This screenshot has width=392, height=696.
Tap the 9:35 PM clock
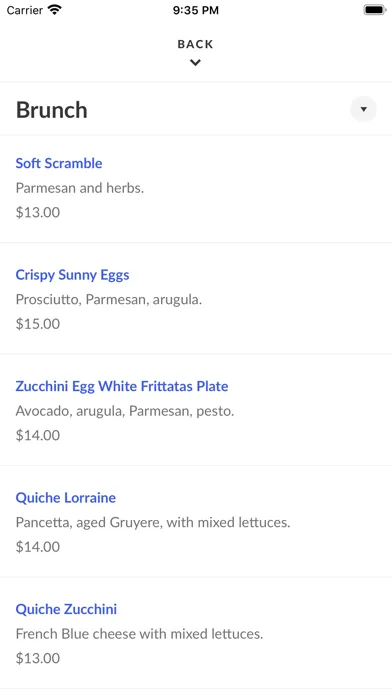196,10
